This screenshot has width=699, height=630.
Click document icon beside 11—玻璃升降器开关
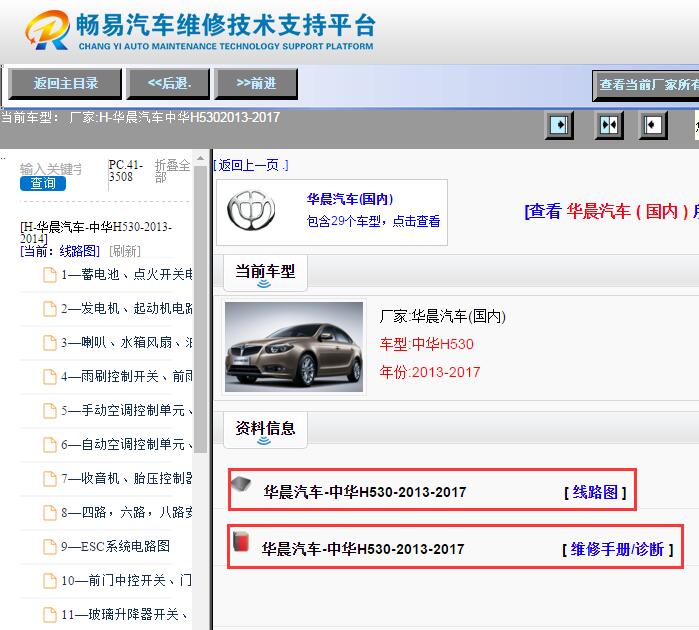pyautogui.click(x=49, y=615)
